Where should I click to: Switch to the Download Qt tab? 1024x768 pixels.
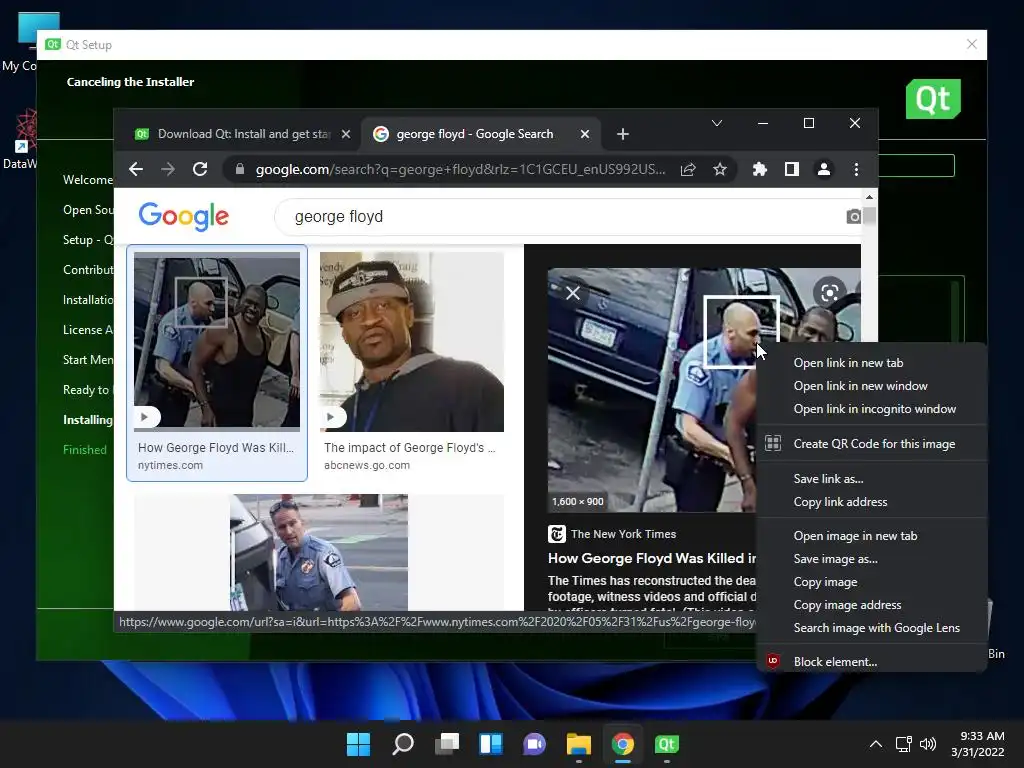243,134
